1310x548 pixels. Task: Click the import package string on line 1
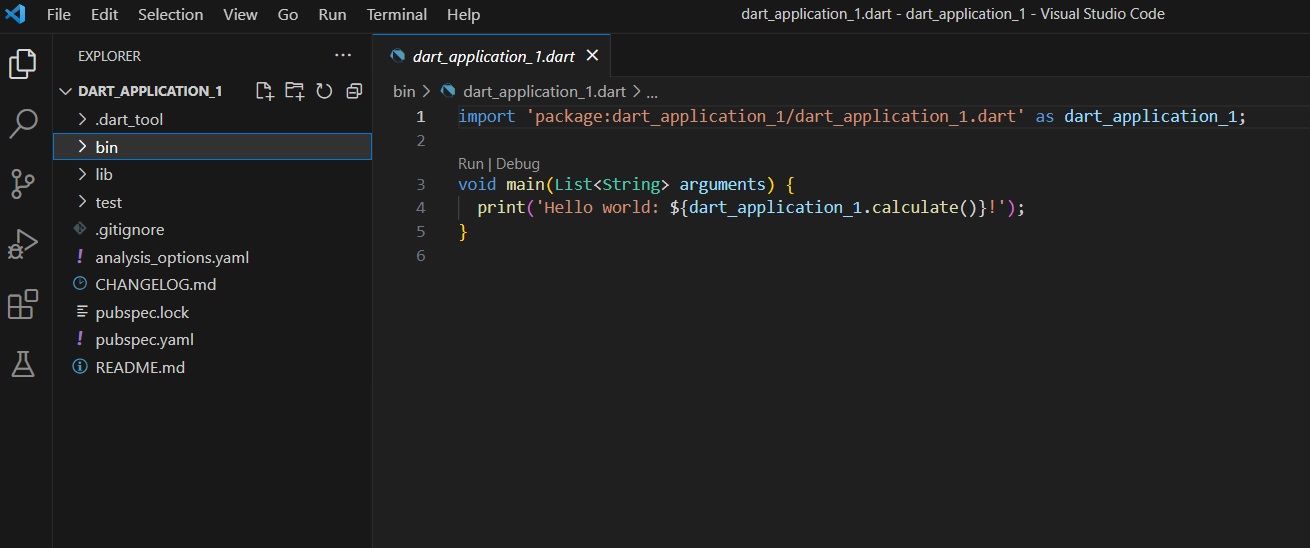tap(775, 116)
